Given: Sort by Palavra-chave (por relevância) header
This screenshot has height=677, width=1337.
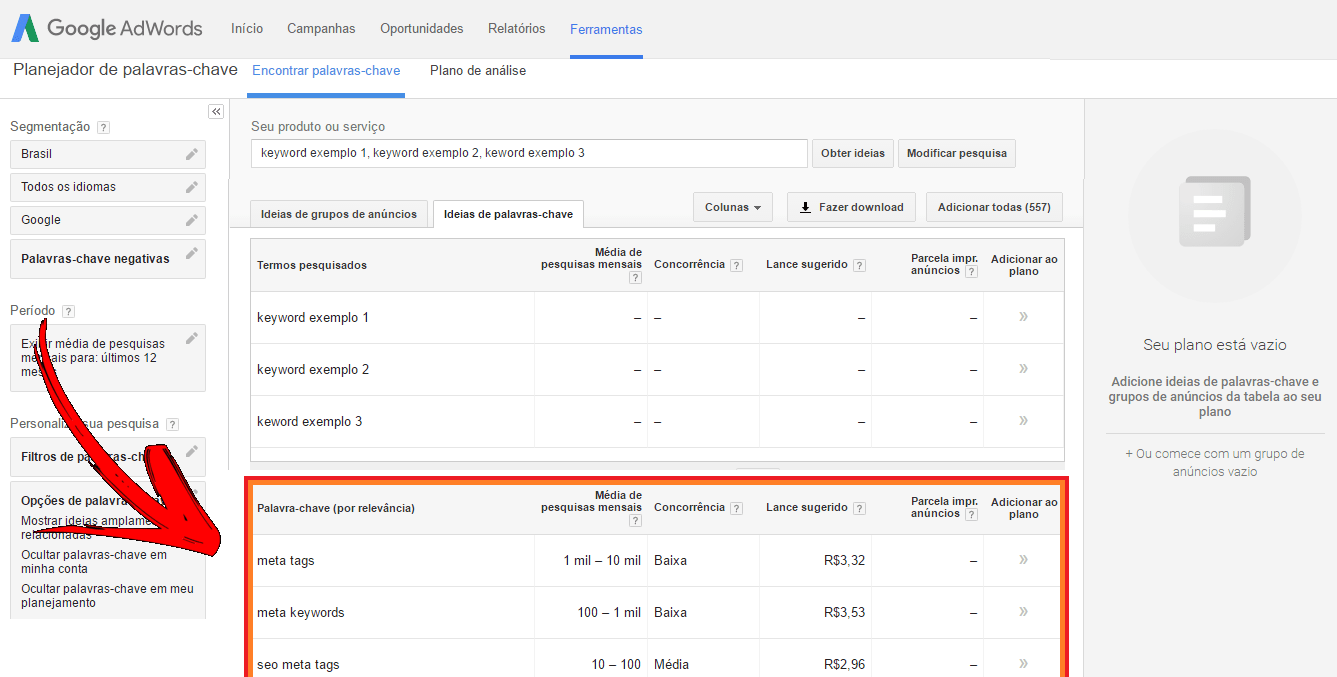Looking at the screenshot, I should (x=336, y=508).
